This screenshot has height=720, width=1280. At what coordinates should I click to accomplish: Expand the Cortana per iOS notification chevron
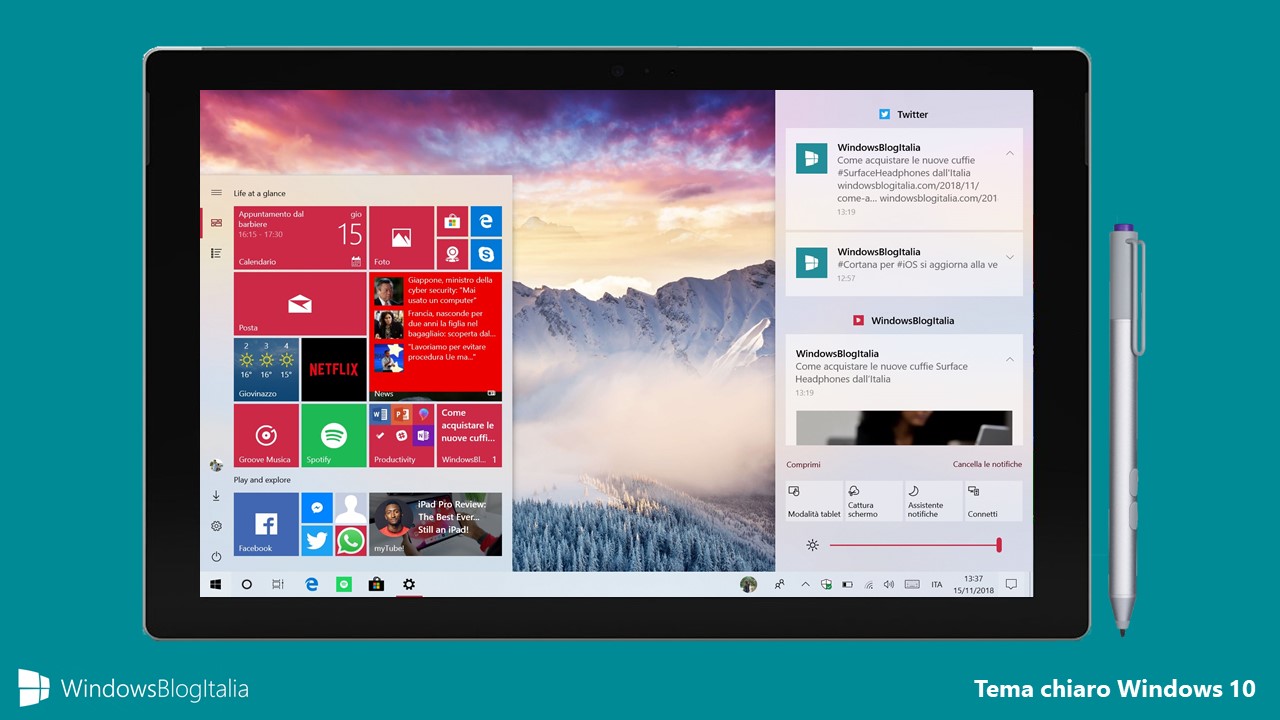[1010, 258]
